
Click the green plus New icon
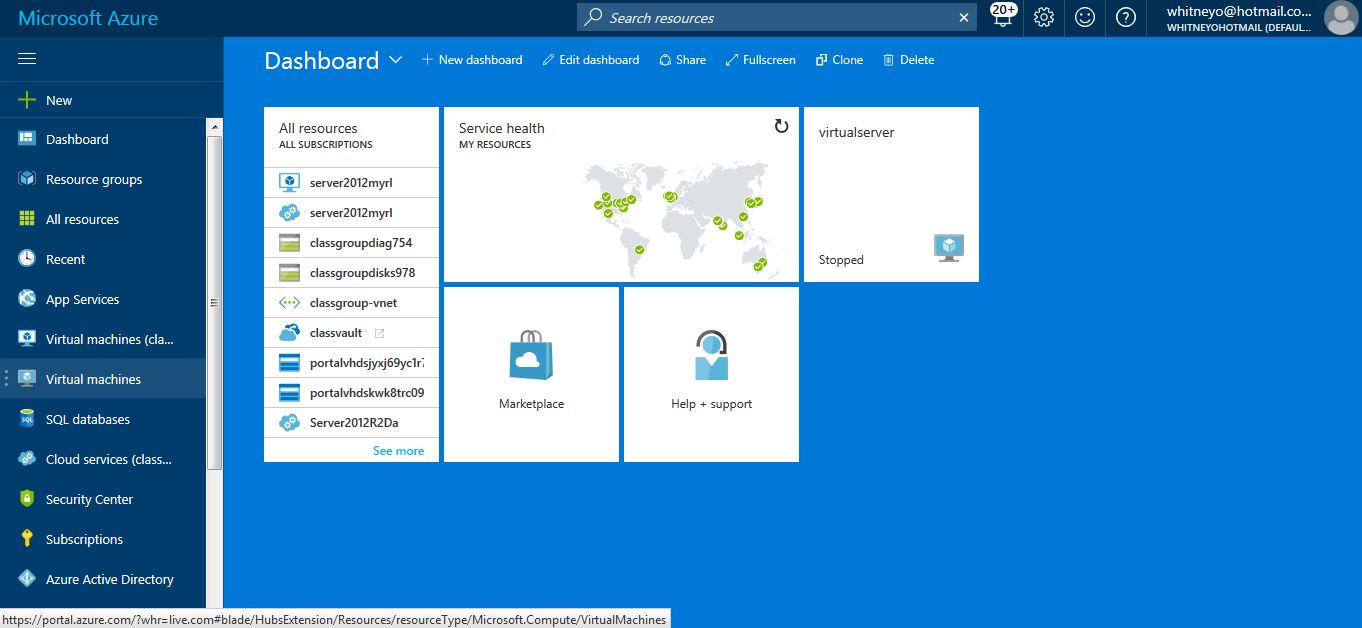coord(27,100)
